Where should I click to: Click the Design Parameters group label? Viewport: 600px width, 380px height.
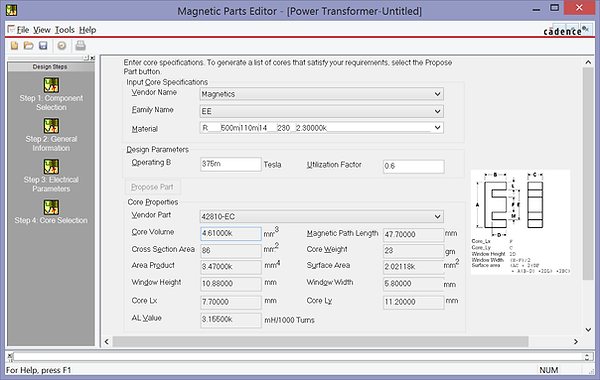[158, 150]
